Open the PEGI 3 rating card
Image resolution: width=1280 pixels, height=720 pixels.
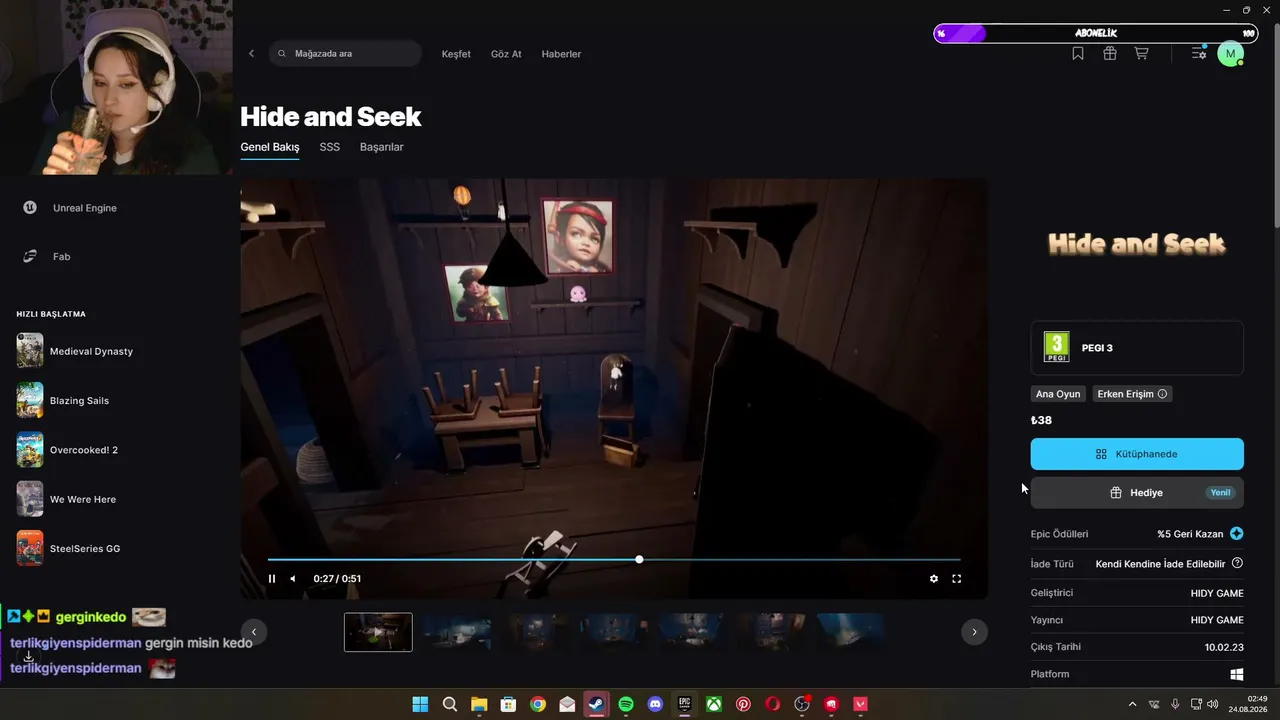point(1137,348)
